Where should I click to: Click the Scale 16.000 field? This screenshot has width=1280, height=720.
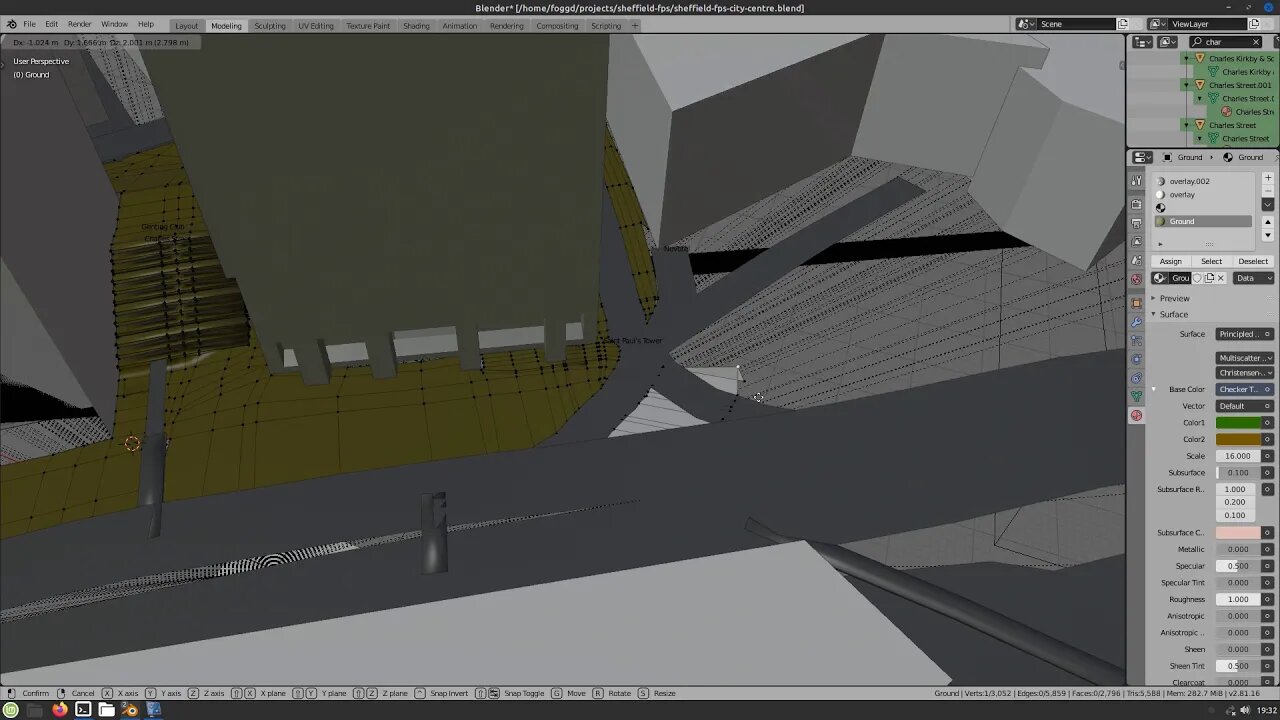[1238, 456]
